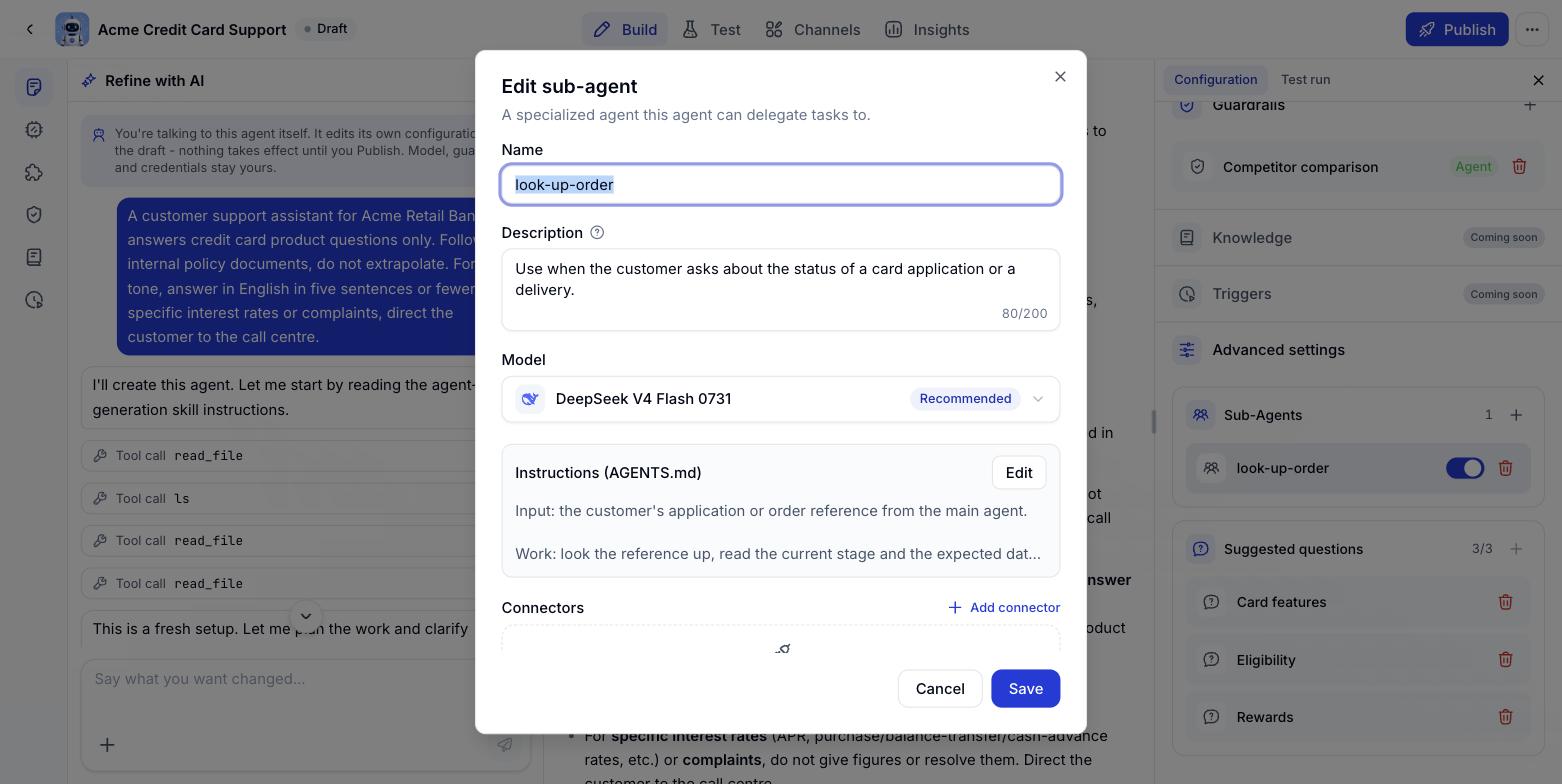The width and height of the screenshot is (1562, 784).
Task: Delete the Rewards suggested question
Action: pyautogui.click(x=1505, y=717)
